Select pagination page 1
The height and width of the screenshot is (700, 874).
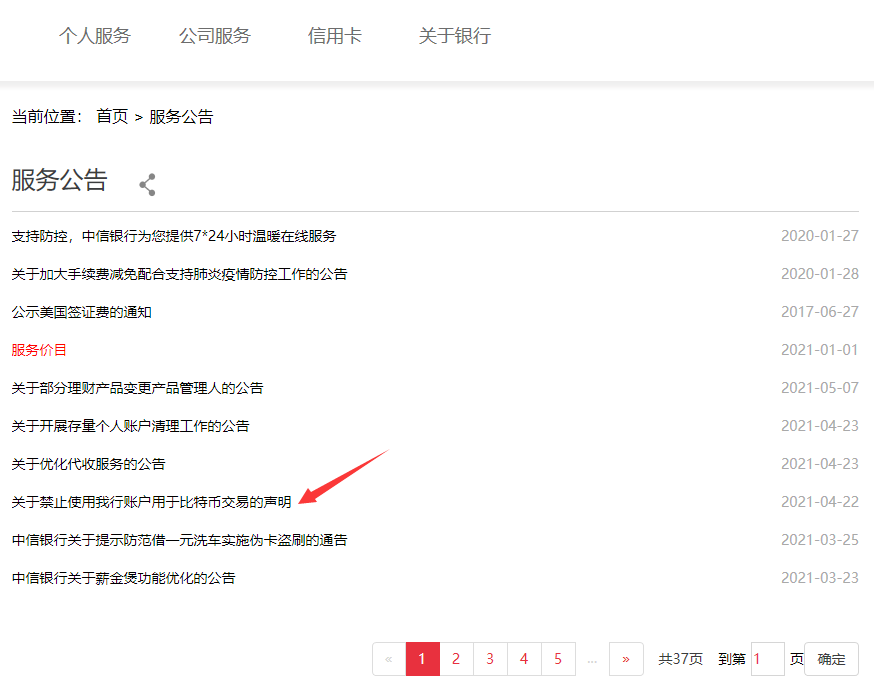(423, 659)
